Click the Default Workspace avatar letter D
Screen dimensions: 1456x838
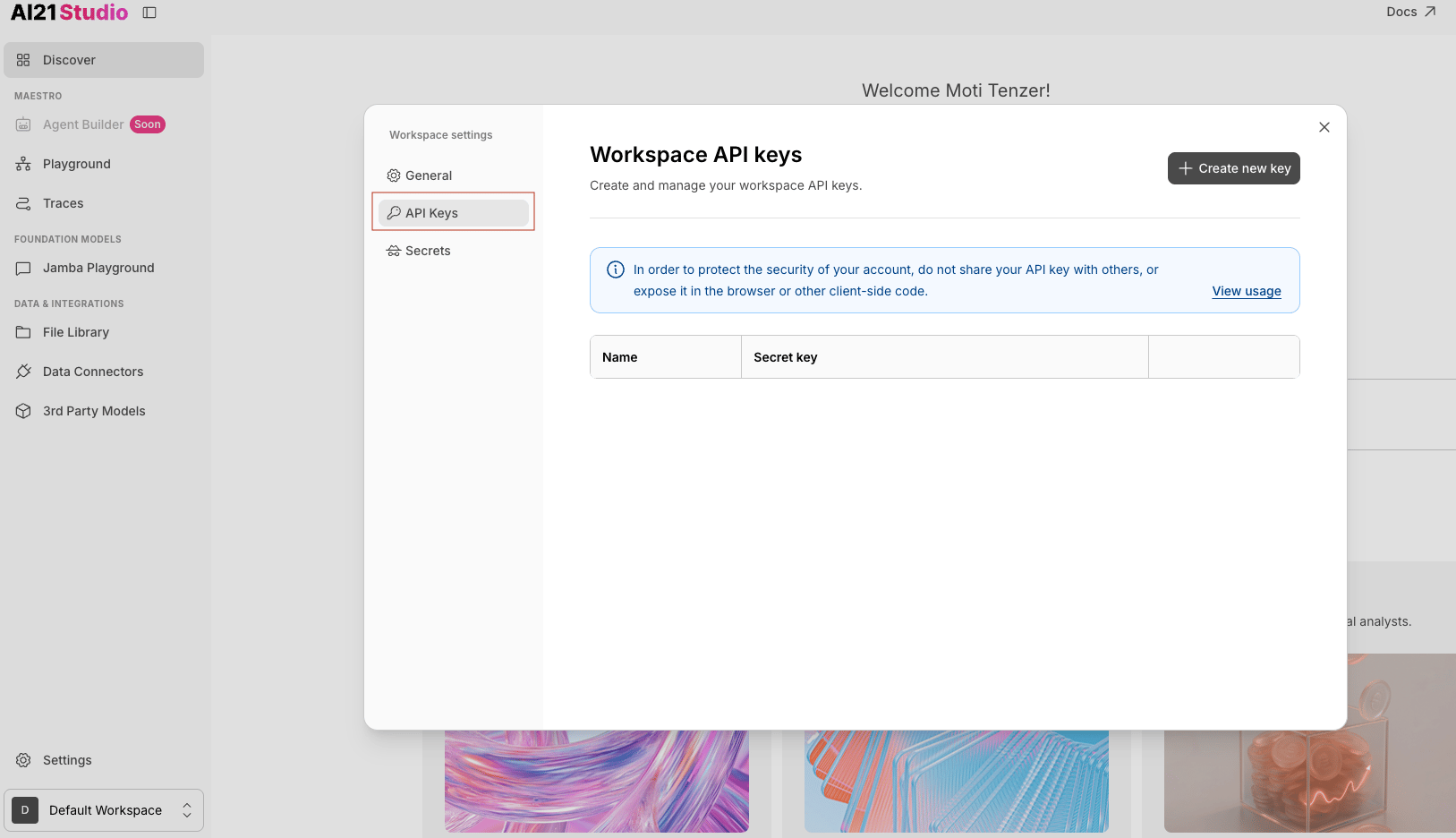point(25,810)
